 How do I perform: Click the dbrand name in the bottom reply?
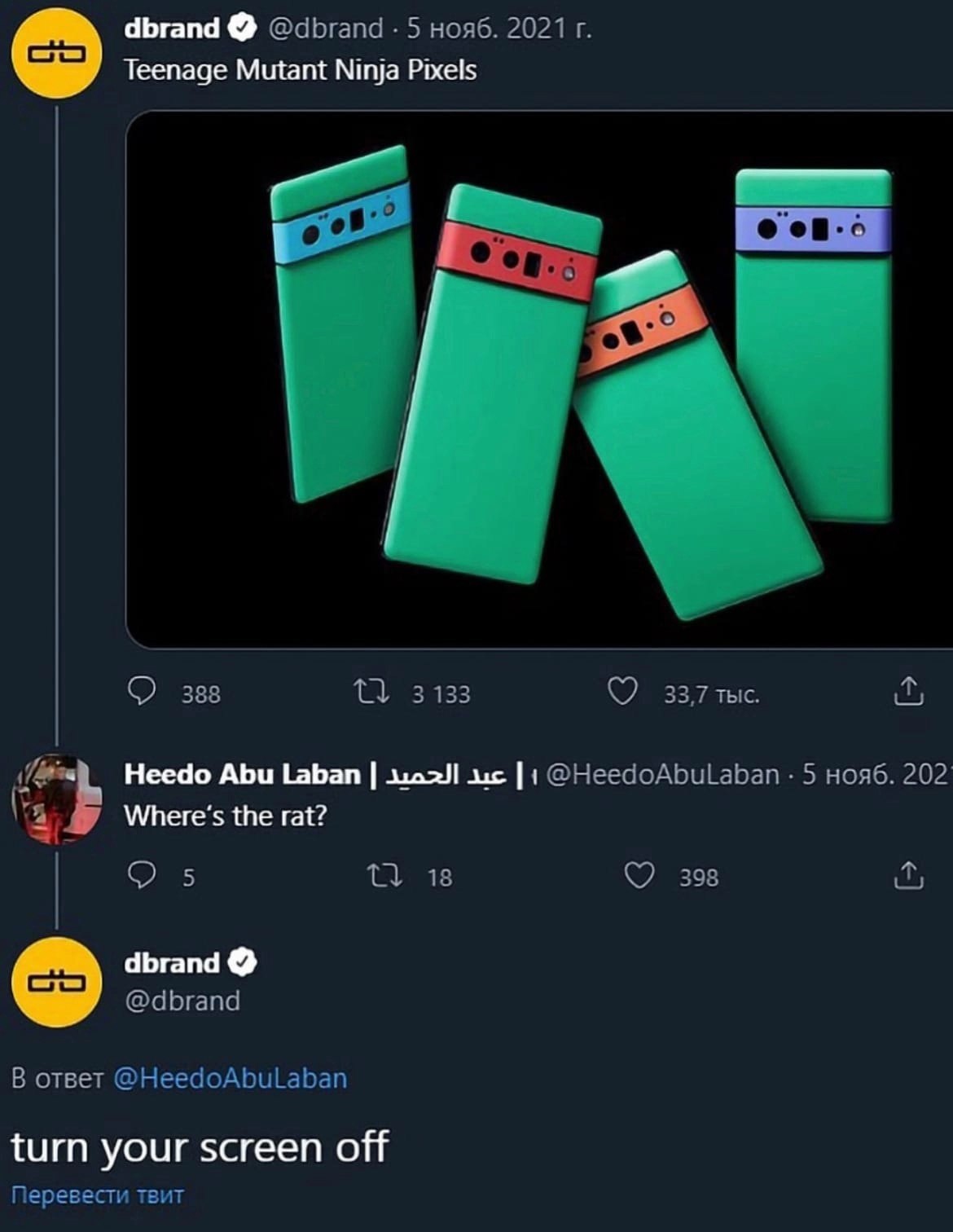tap(172, 962)
